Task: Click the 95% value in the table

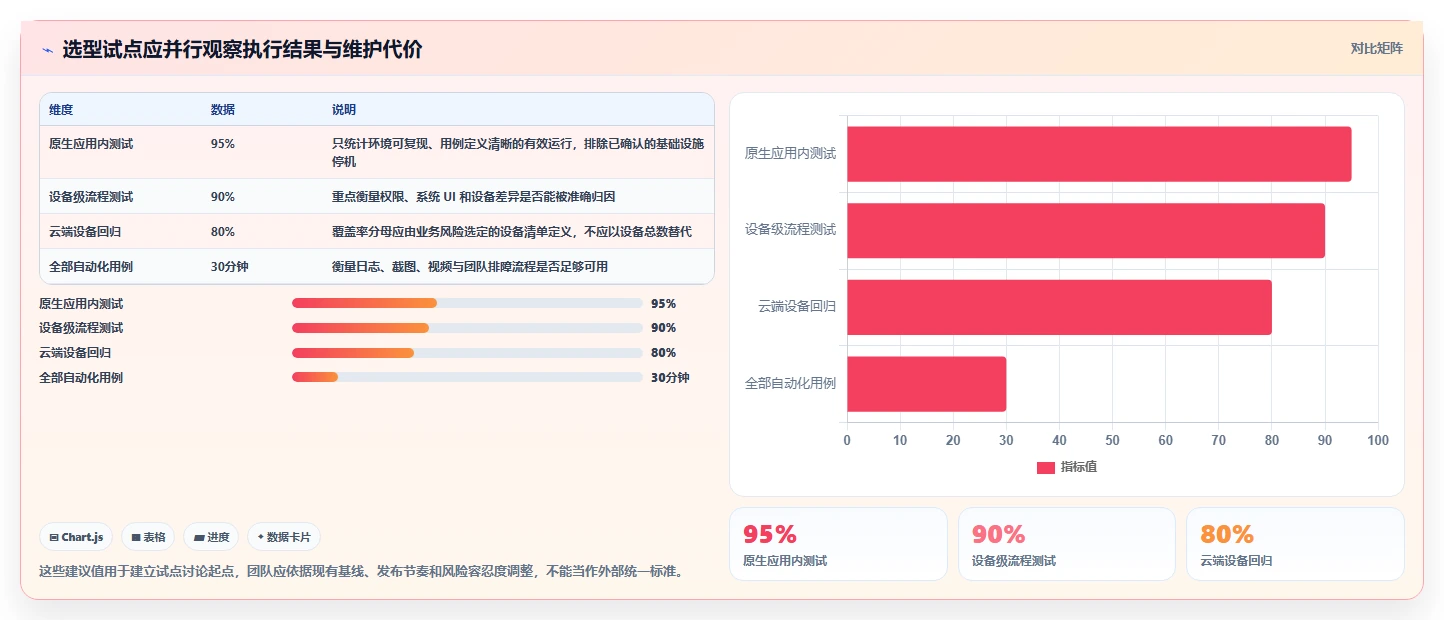Action: point(223,144)
